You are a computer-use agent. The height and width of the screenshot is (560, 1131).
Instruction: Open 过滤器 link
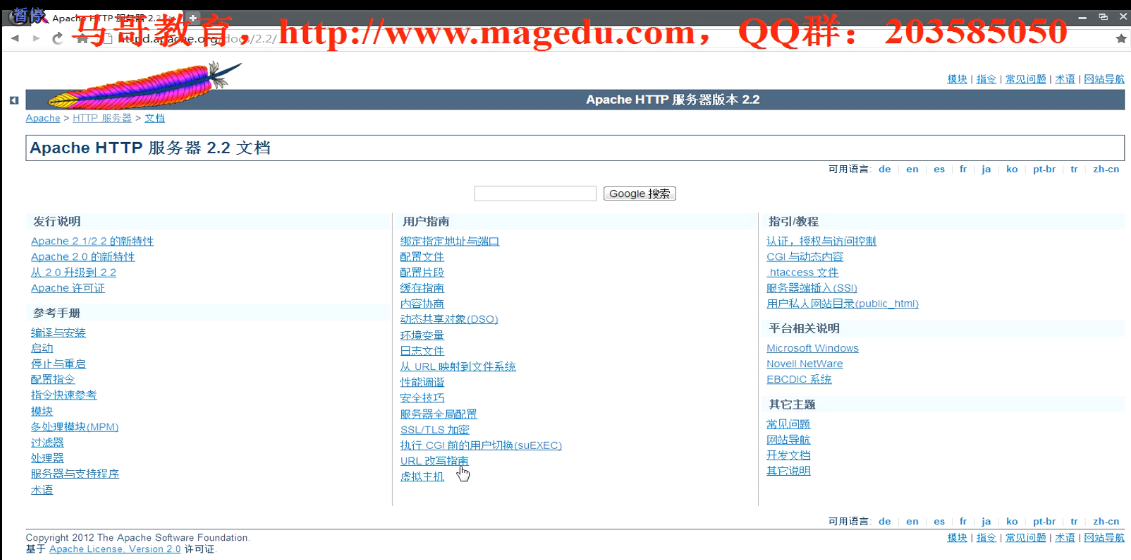click(48, 442)
